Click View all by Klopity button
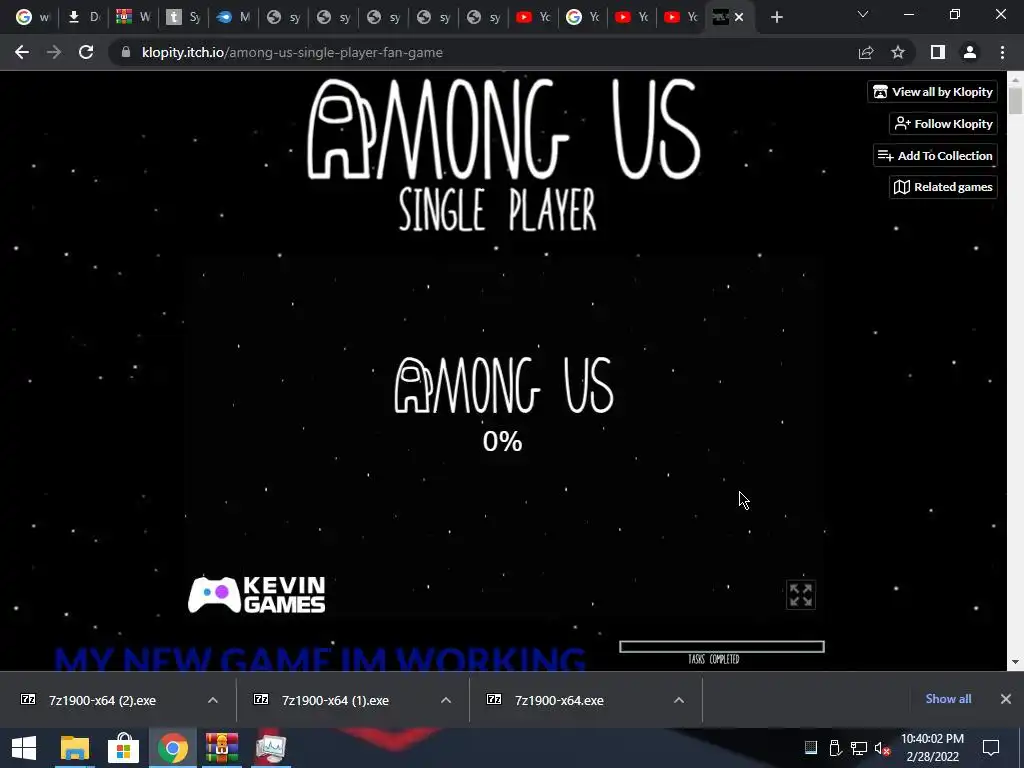The height and width of the screenshot is (768, 1024). pos(933,91)
